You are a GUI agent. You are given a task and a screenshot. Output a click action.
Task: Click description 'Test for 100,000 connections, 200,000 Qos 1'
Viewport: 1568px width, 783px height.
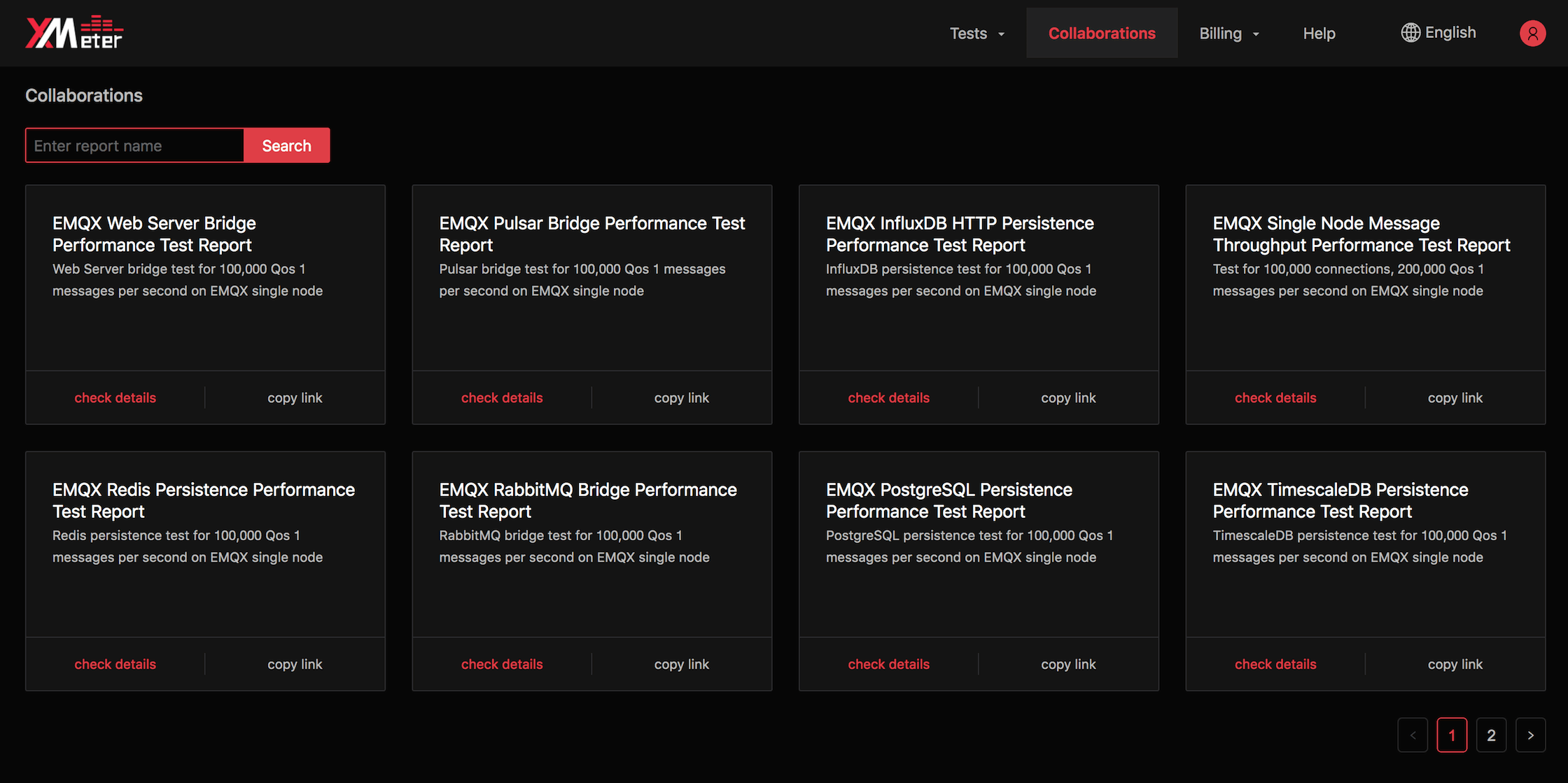pyautogui.click(x=1348, y=269)
